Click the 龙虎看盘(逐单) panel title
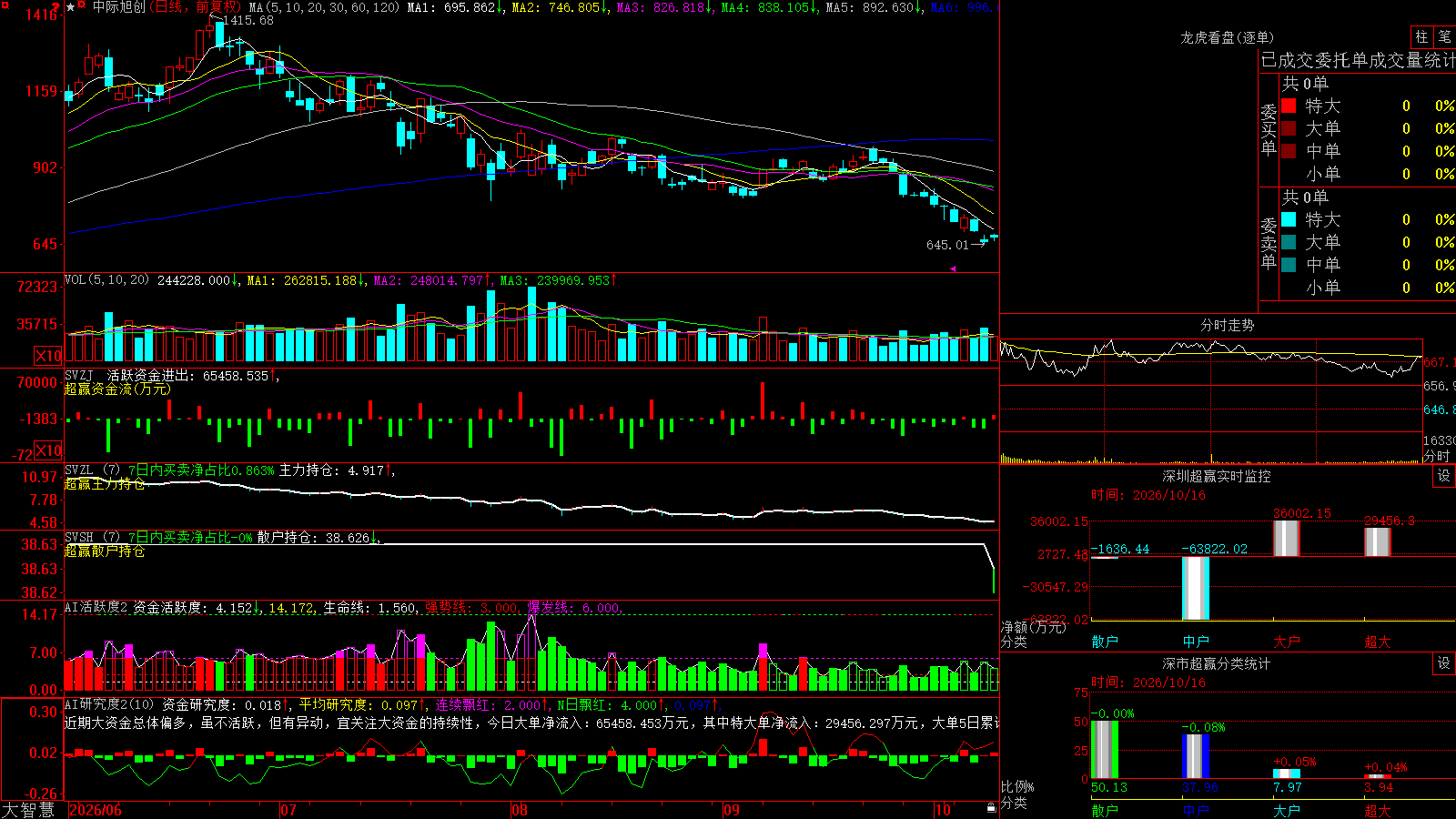1456x819 pixels. click(1227, 37)
